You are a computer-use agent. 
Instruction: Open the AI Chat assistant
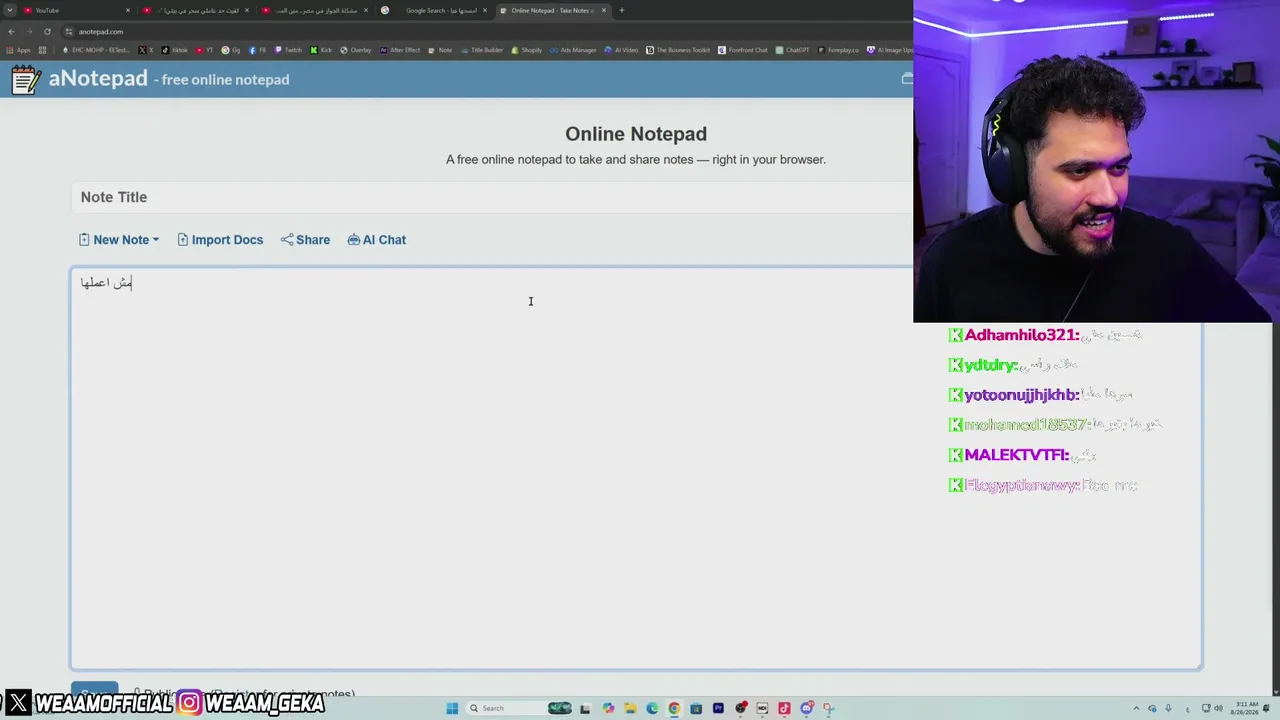pyautogui.click(x=376, y=240)
